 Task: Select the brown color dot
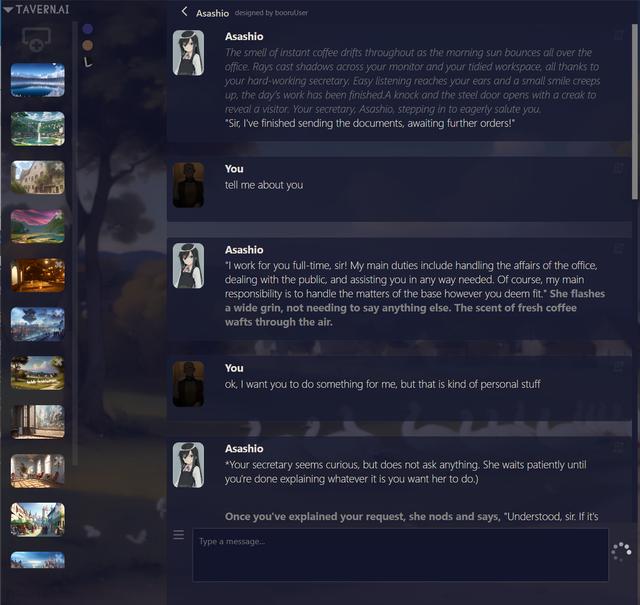88,45
